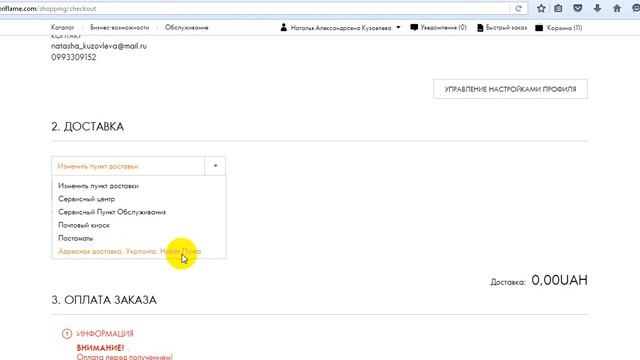Open the Бизнес-возможности menu
The height and width of the screenshot is (360, 640).
click(x=120, y=27)
